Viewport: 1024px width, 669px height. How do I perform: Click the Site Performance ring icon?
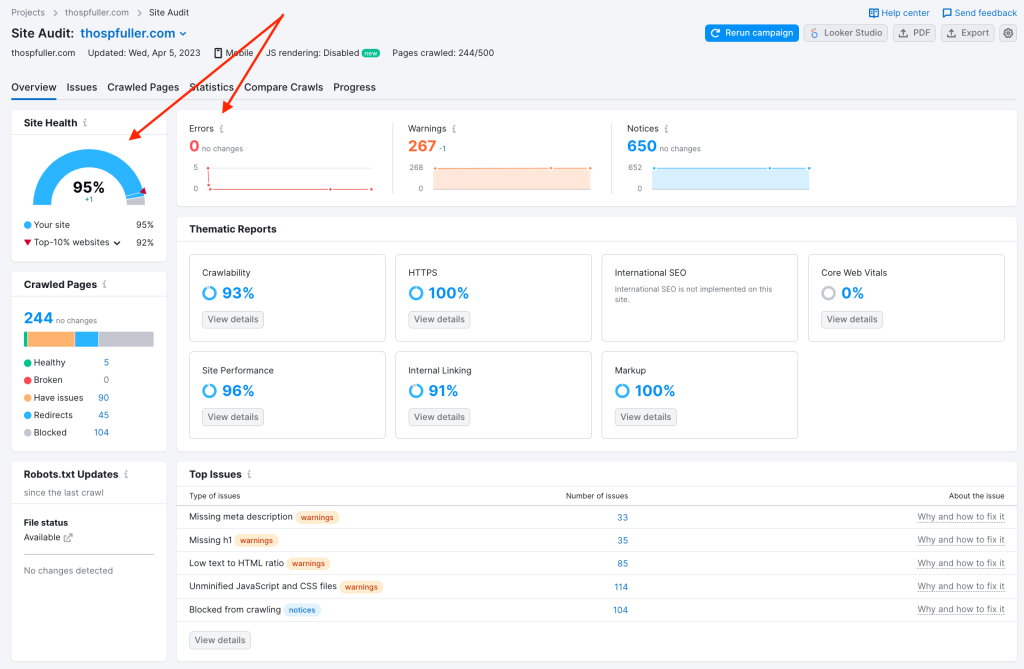(x=209, y=391)
